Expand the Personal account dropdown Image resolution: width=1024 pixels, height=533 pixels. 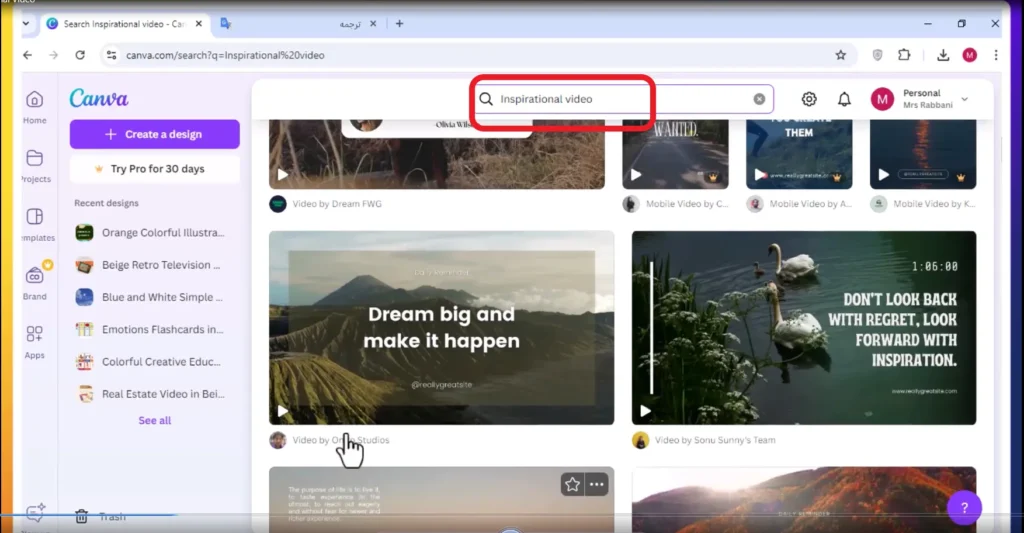(965, 99)
